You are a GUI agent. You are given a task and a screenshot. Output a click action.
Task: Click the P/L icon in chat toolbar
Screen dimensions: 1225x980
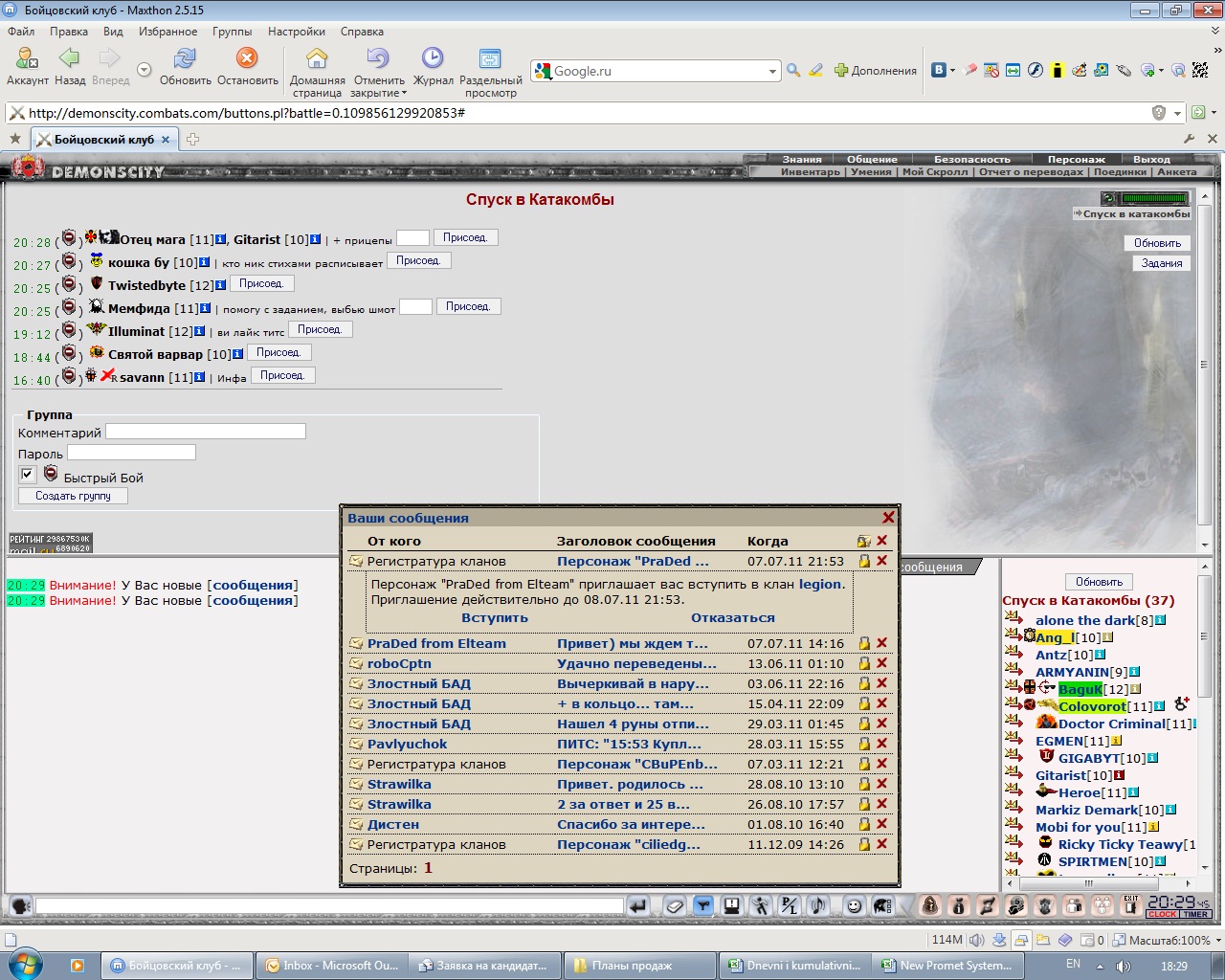(x=790, y=905)
